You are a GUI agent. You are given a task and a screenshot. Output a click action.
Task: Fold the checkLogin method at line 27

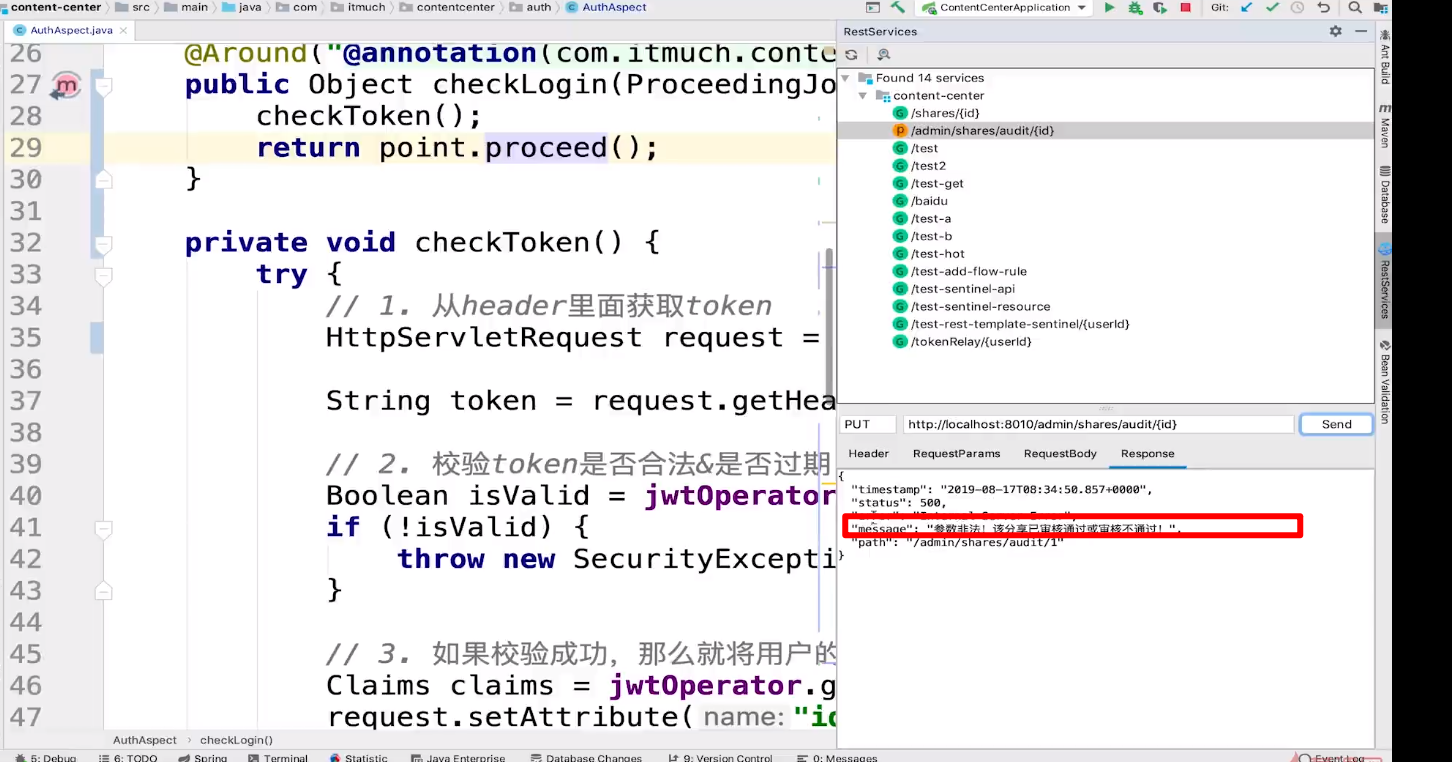pos(102,86)
